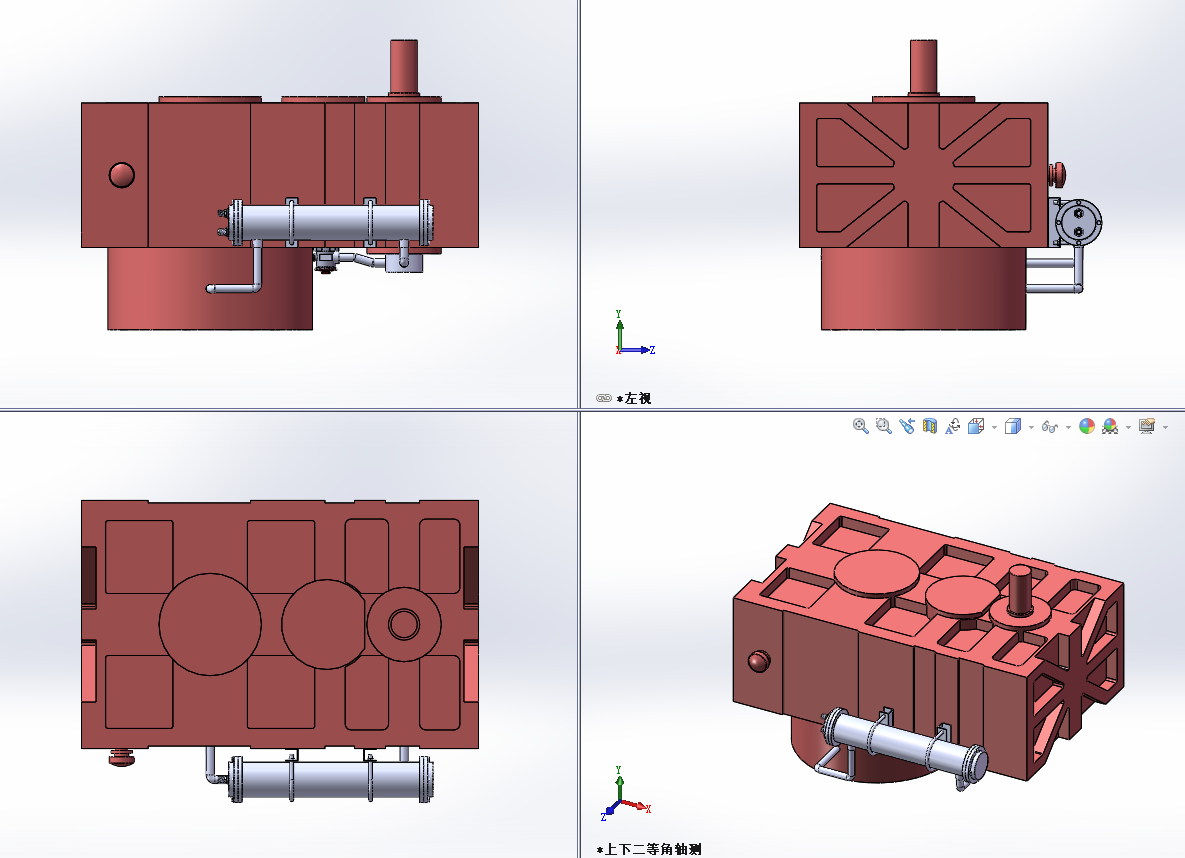Click the vertical splitter between the viewports
The height and width of the screenshot is (858, 1185).
[580, 204]
